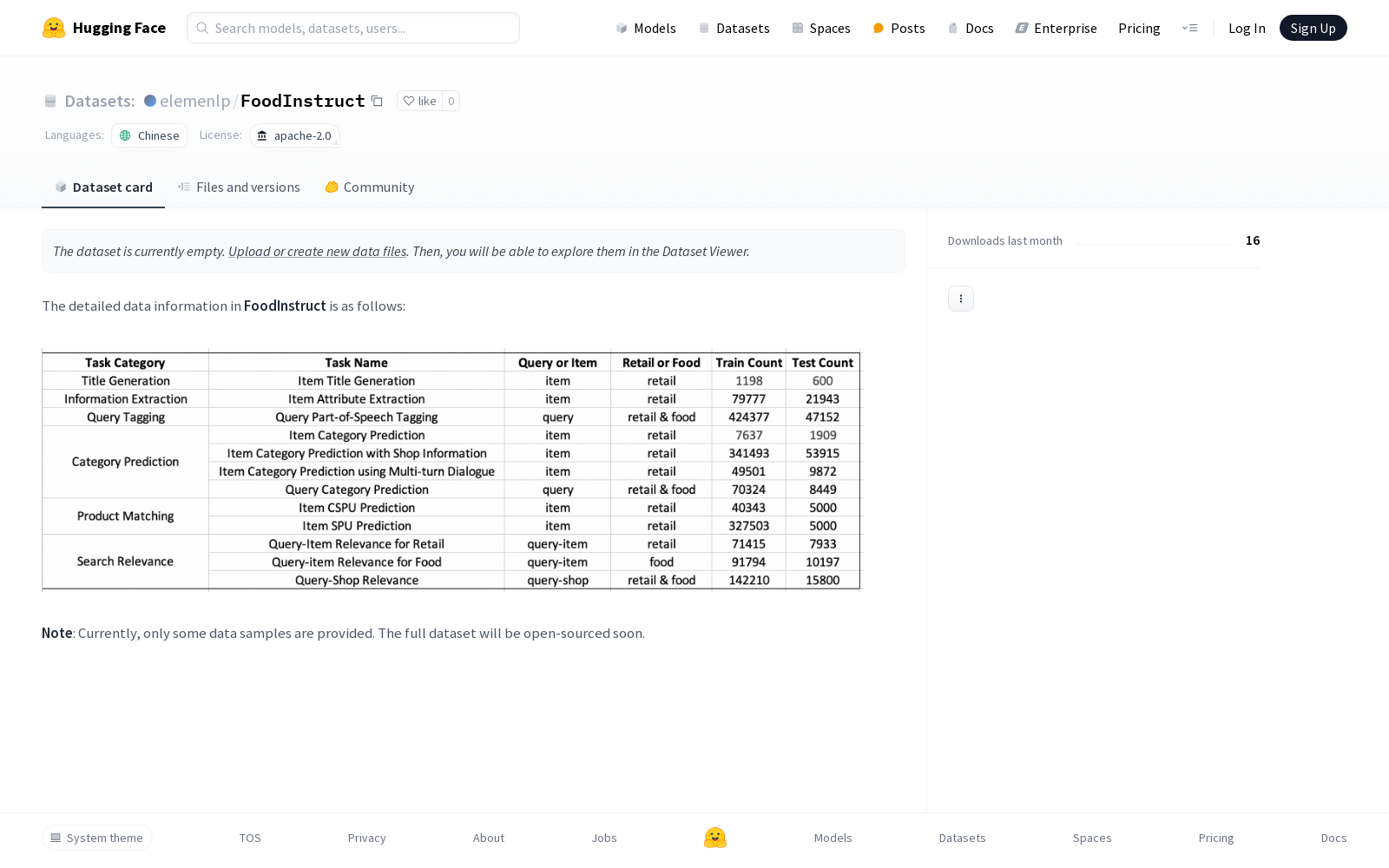
Task: Open the FoodInstruct dataset title link
Action: click(x=303, y=101)
